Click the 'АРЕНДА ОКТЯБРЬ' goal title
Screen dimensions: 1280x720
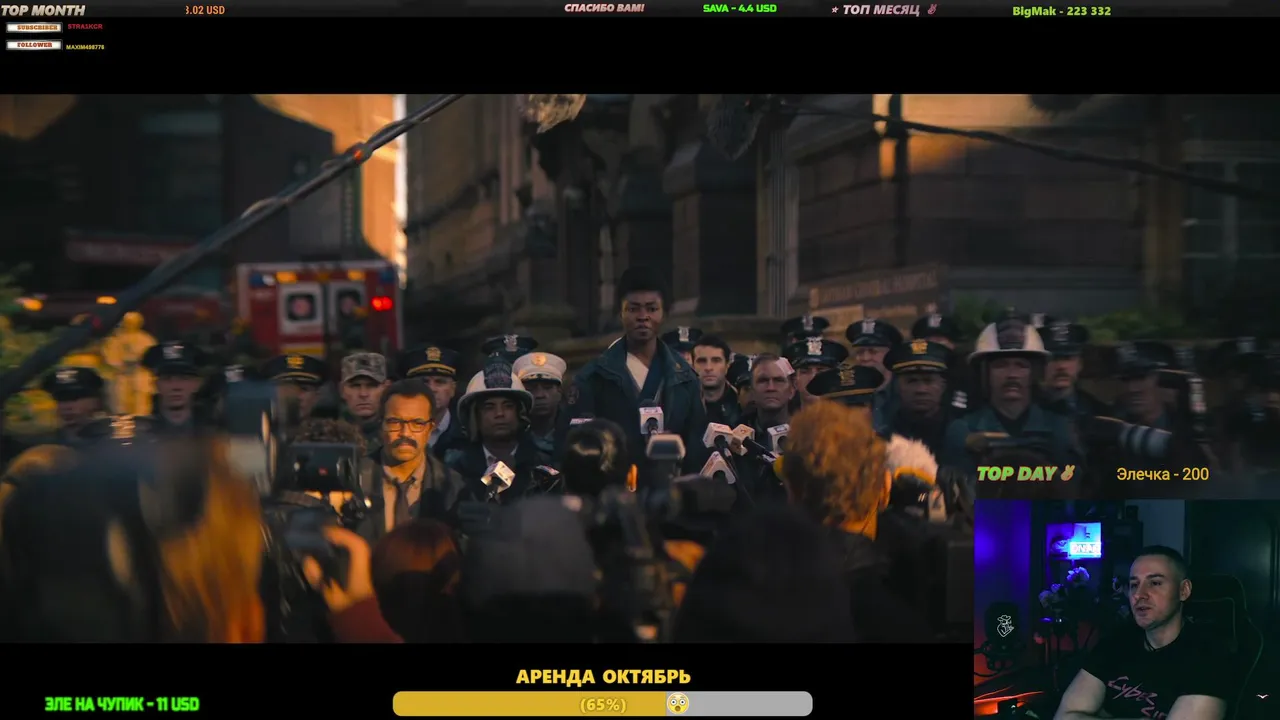coord(603,677)
